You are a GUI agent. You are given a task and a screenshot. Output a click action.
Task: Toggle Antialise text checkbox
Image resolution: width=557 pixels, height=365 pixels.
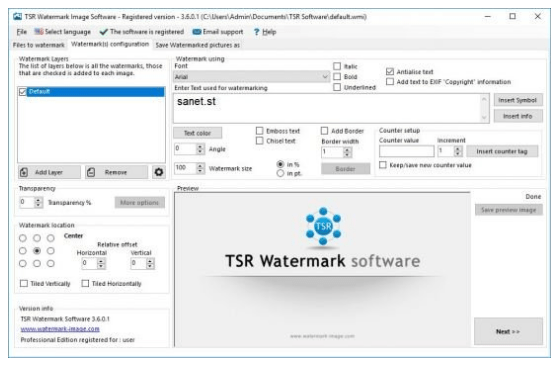390,72
